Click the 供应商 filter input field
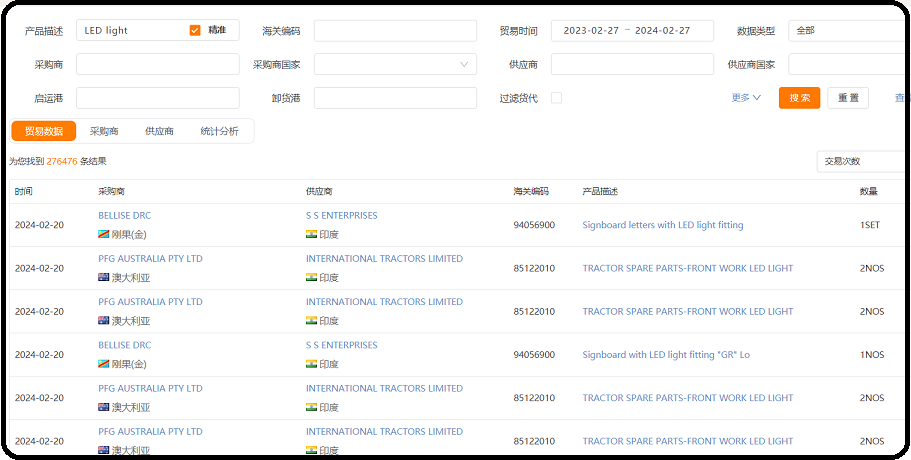This screenshot has height=460, width=911. (x=632, y=64)
